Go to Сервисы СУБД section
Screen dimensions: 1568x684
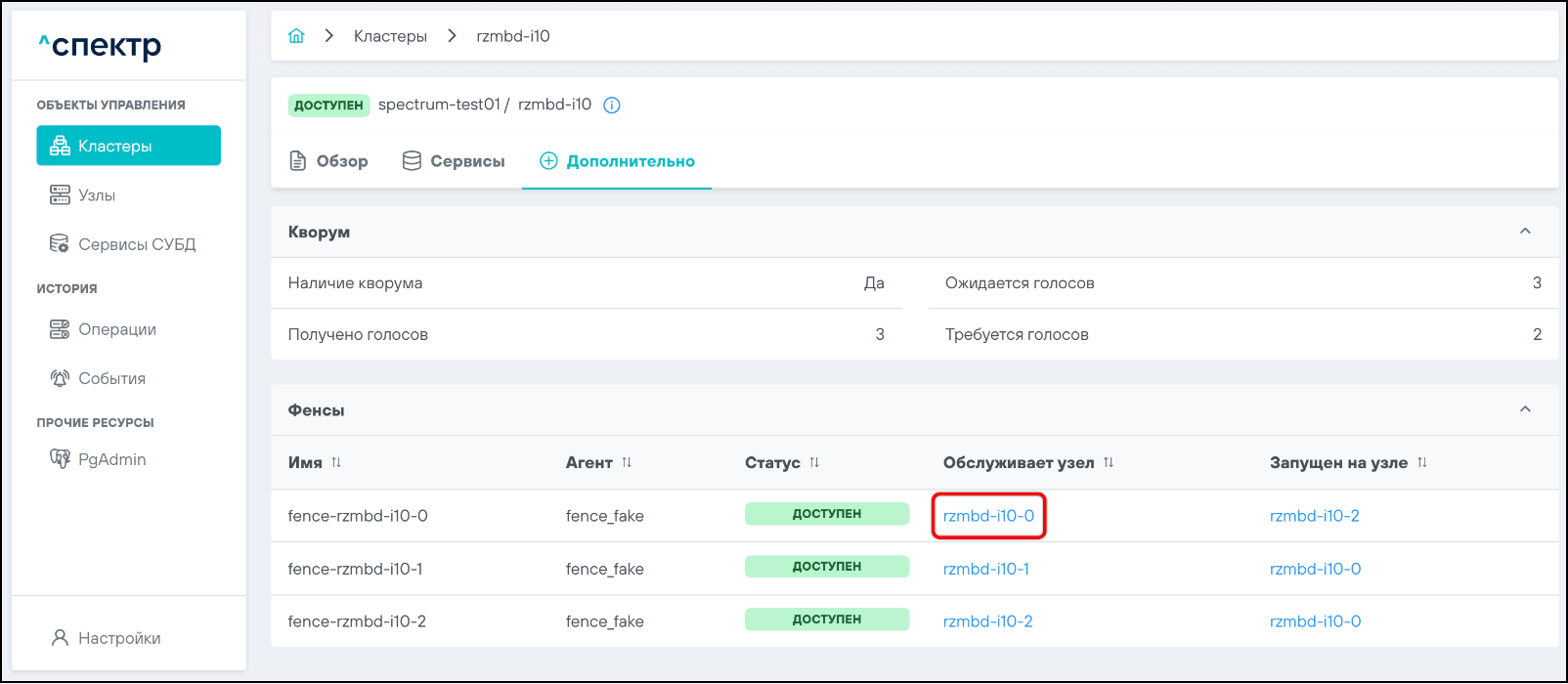tap(137, 244)
